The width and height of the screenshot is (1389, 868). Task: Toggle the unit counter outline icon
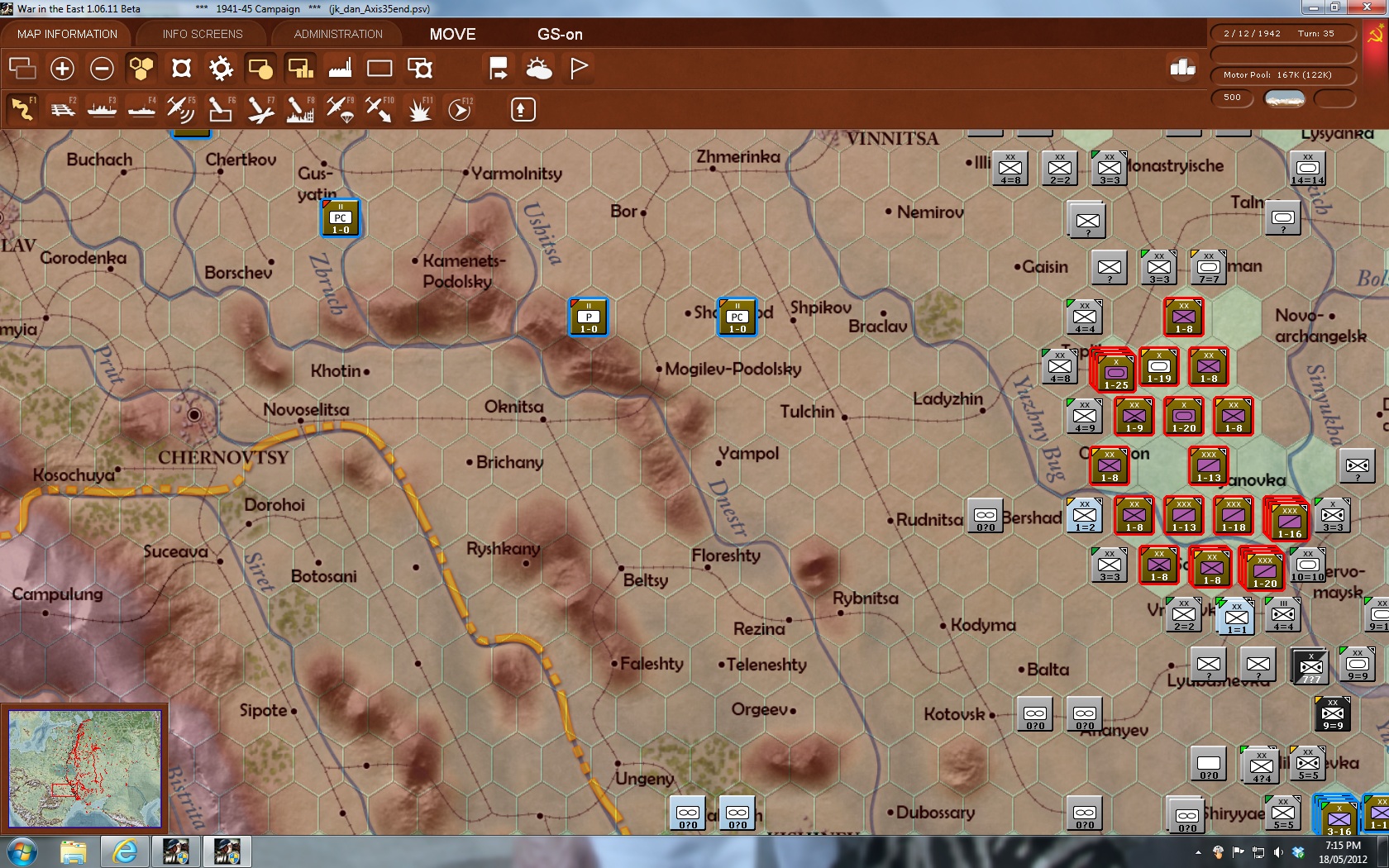[181, 69]
